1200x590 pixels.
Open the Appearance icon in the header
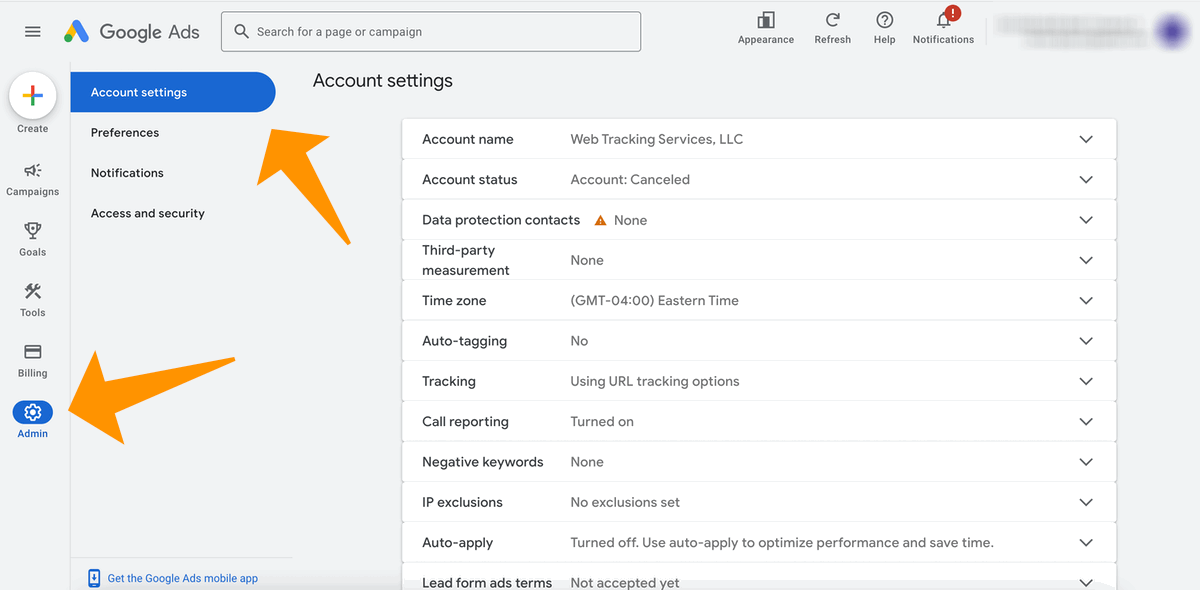coord(766,20)
